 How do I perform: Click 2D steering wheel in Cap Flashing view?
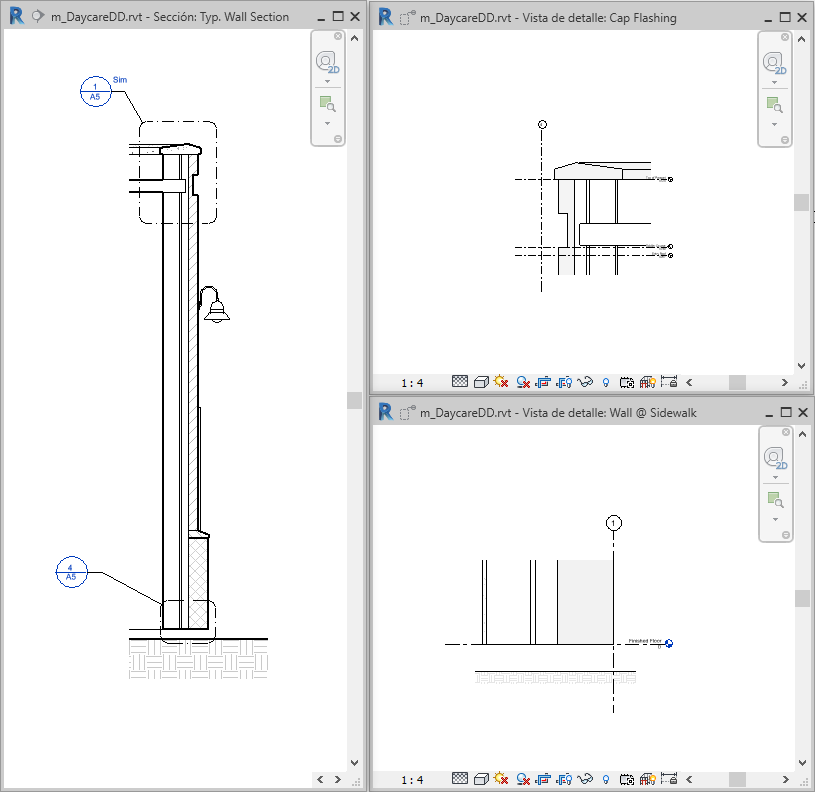click(x=775, y=63)
